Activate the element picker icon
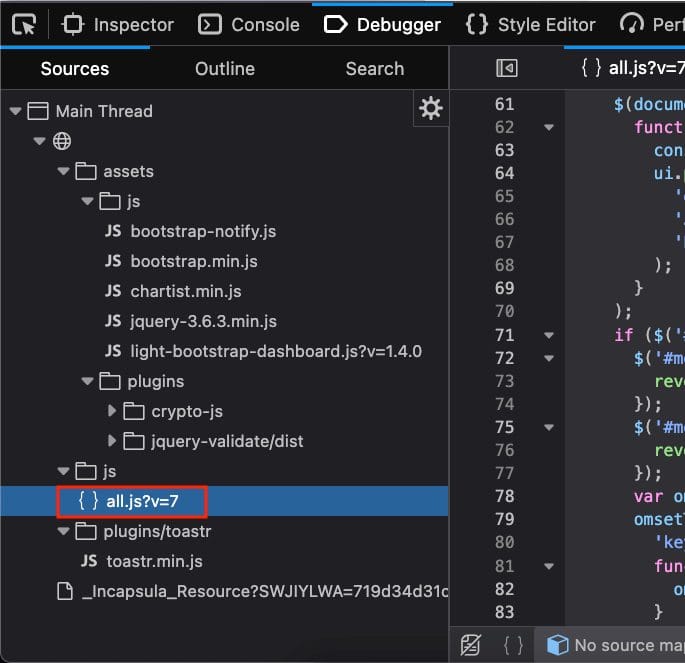Image resolution: width=685 pixels, height=663 pixels. click(x=24, y=24)
